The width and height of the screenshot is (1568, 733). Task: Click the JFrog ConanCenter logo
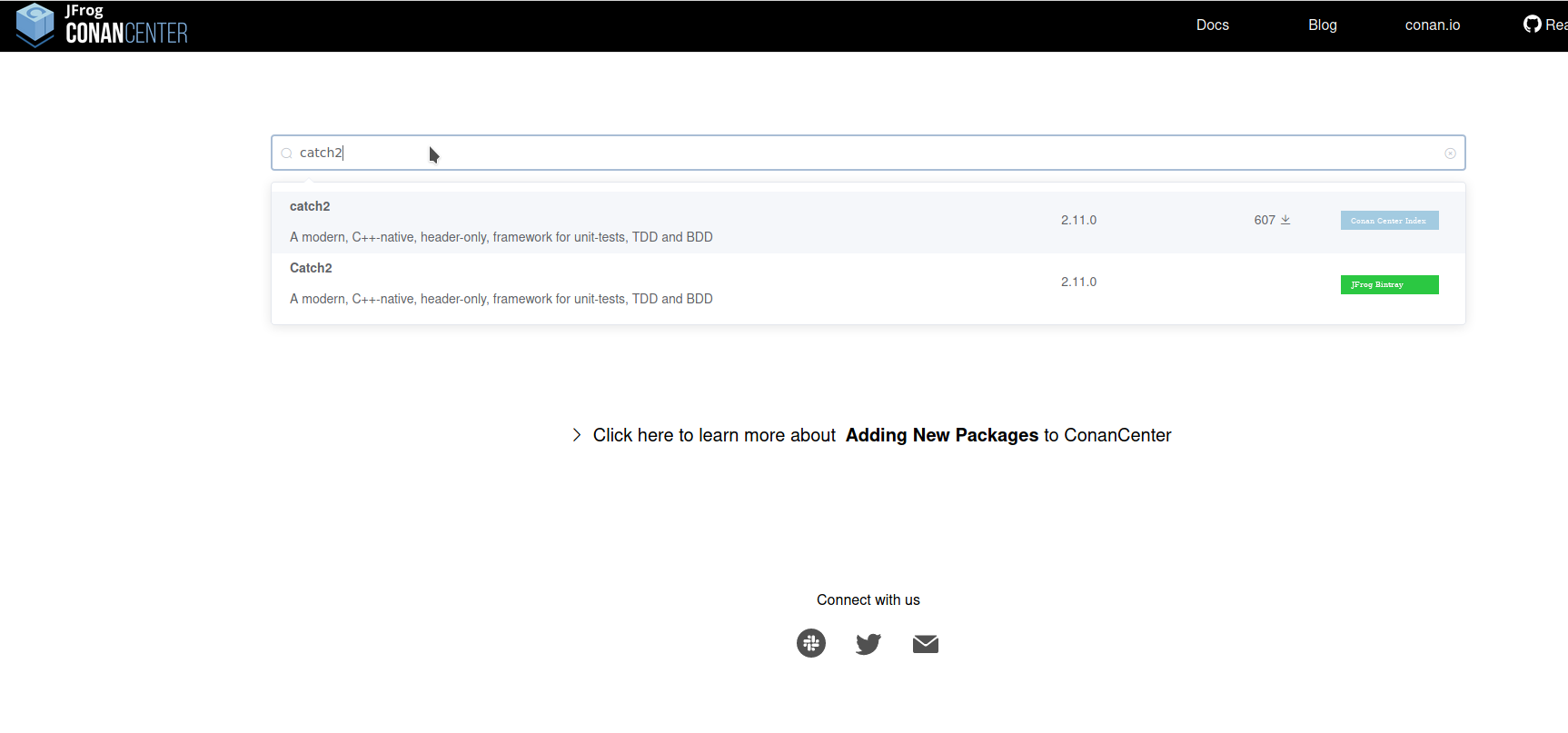click(x=102, y=25)
